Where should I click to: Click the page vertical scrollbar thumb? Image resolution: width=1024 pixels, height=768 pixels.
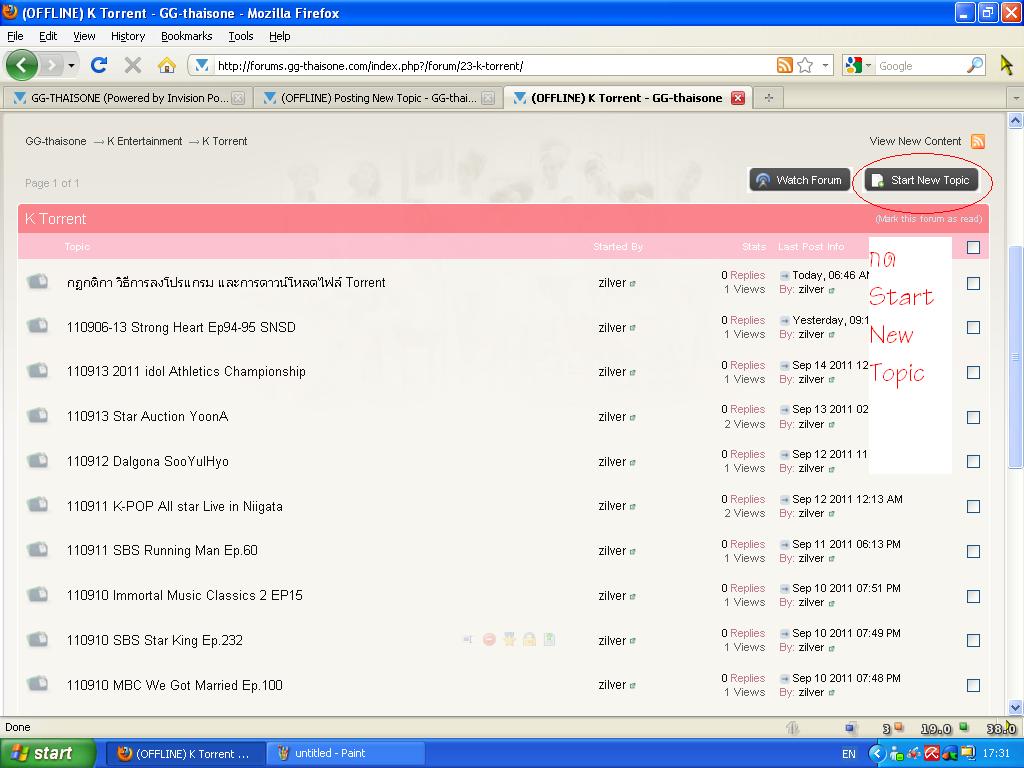click(1015, 357)
